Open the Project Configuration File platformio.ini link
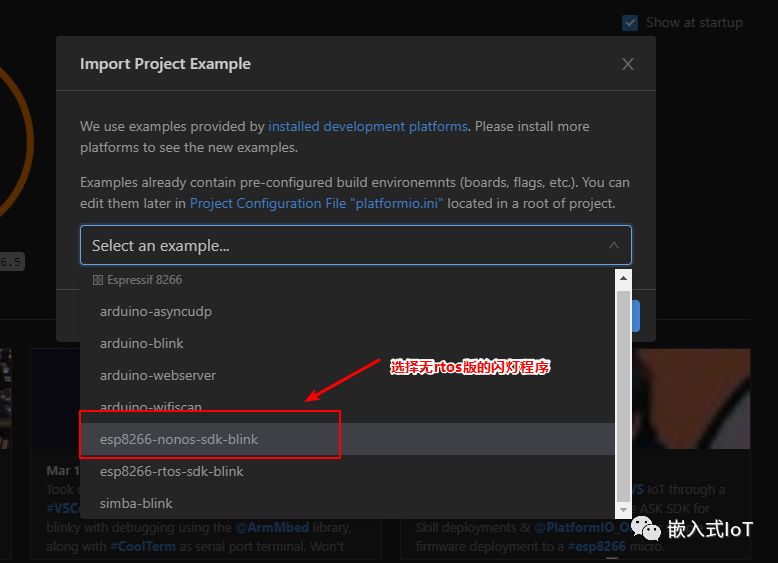The image size is (778, 563). pyautogui.click(x=316, y=203)
